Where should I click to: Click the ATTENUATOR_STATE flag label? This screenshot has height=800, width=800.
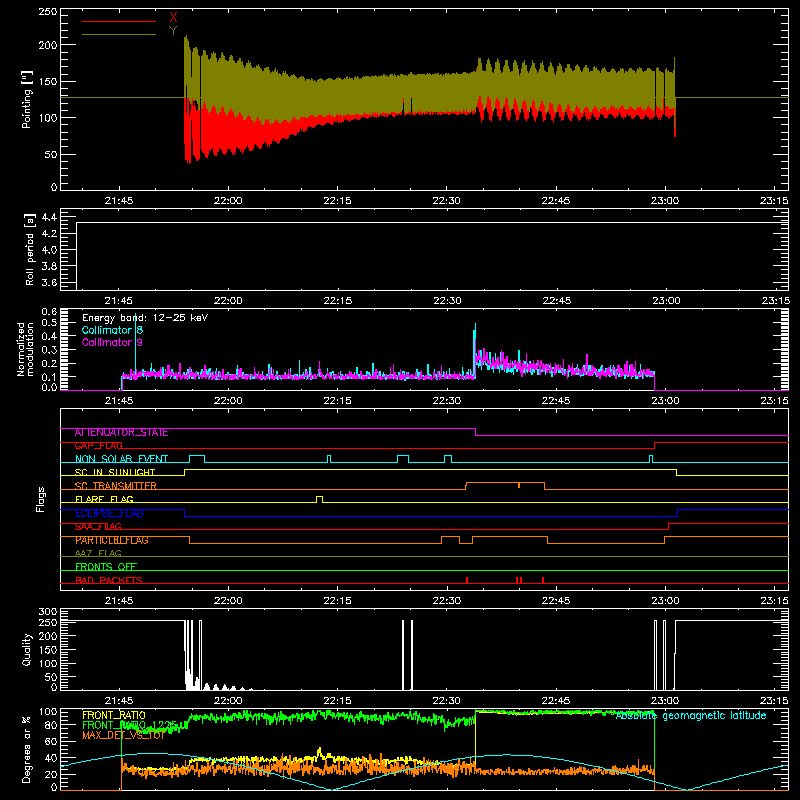pyautogui.click(x=121, y=433)
